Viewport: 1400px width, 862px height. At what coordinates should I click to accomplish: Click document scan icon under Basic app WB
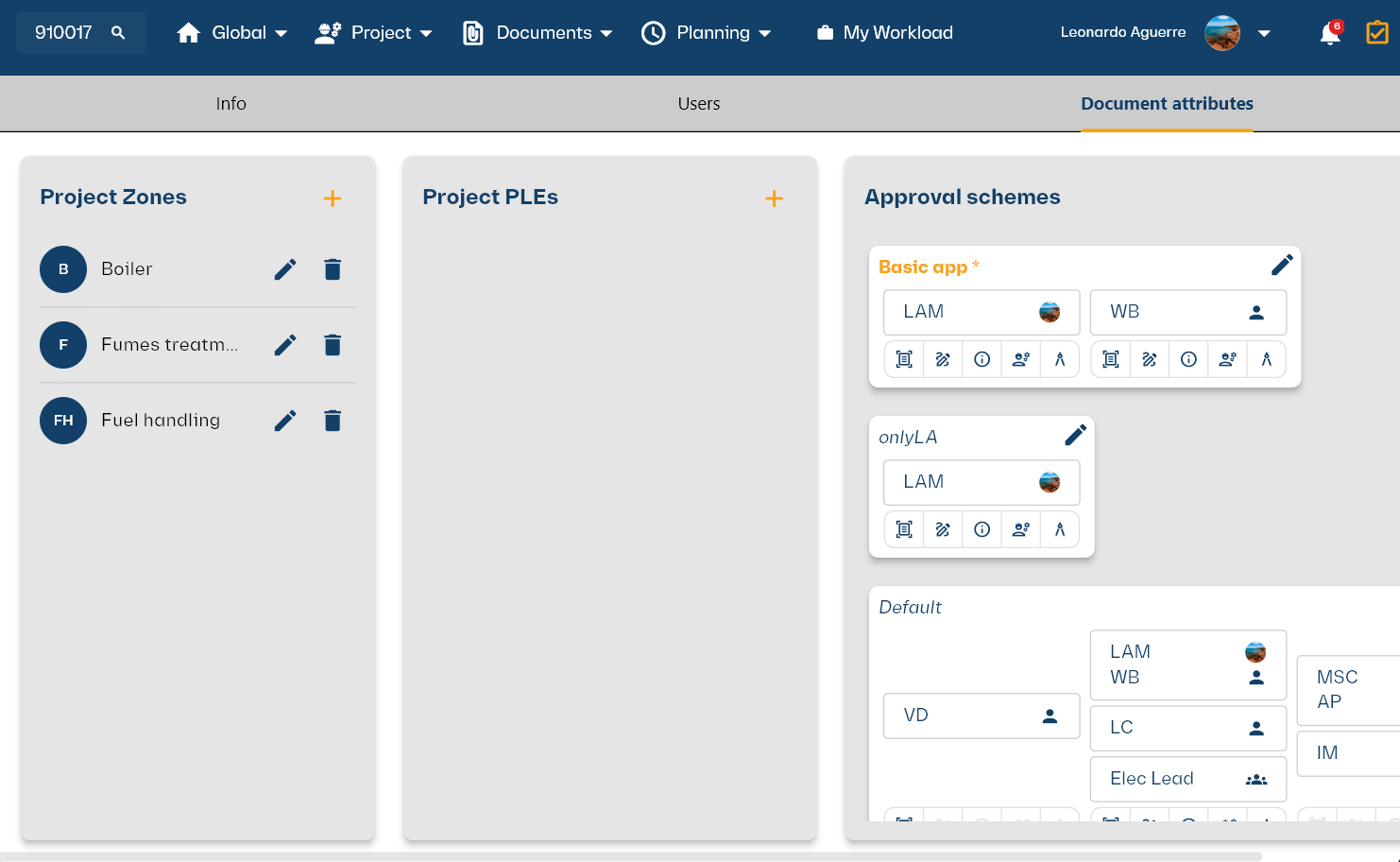pyautogui.click(x=1111, y=359)
